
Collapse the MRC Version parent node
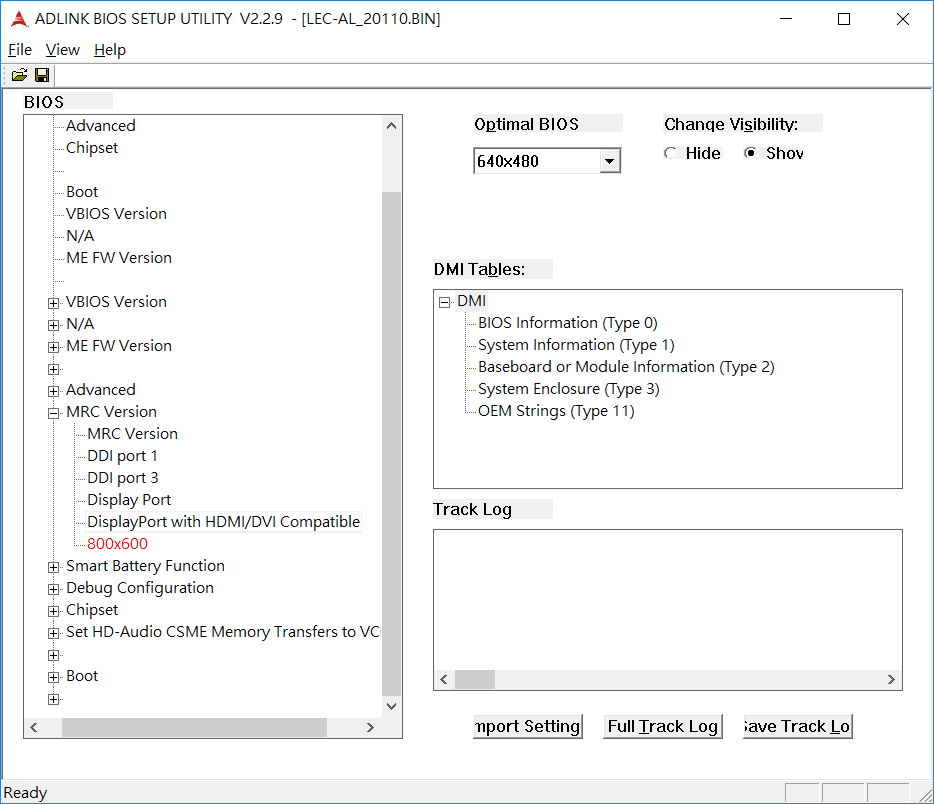(54, 413)
